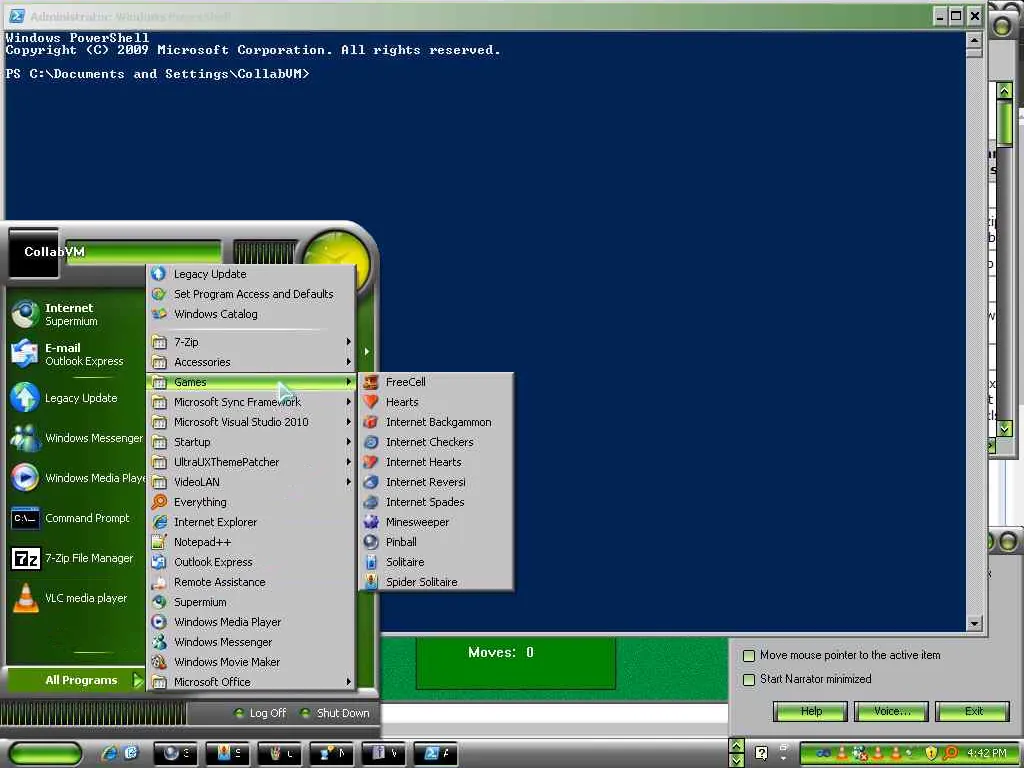Click Internet Explorer quick launch icon
Viewport: 1024px width, 768px height.
tap(110, 753)
